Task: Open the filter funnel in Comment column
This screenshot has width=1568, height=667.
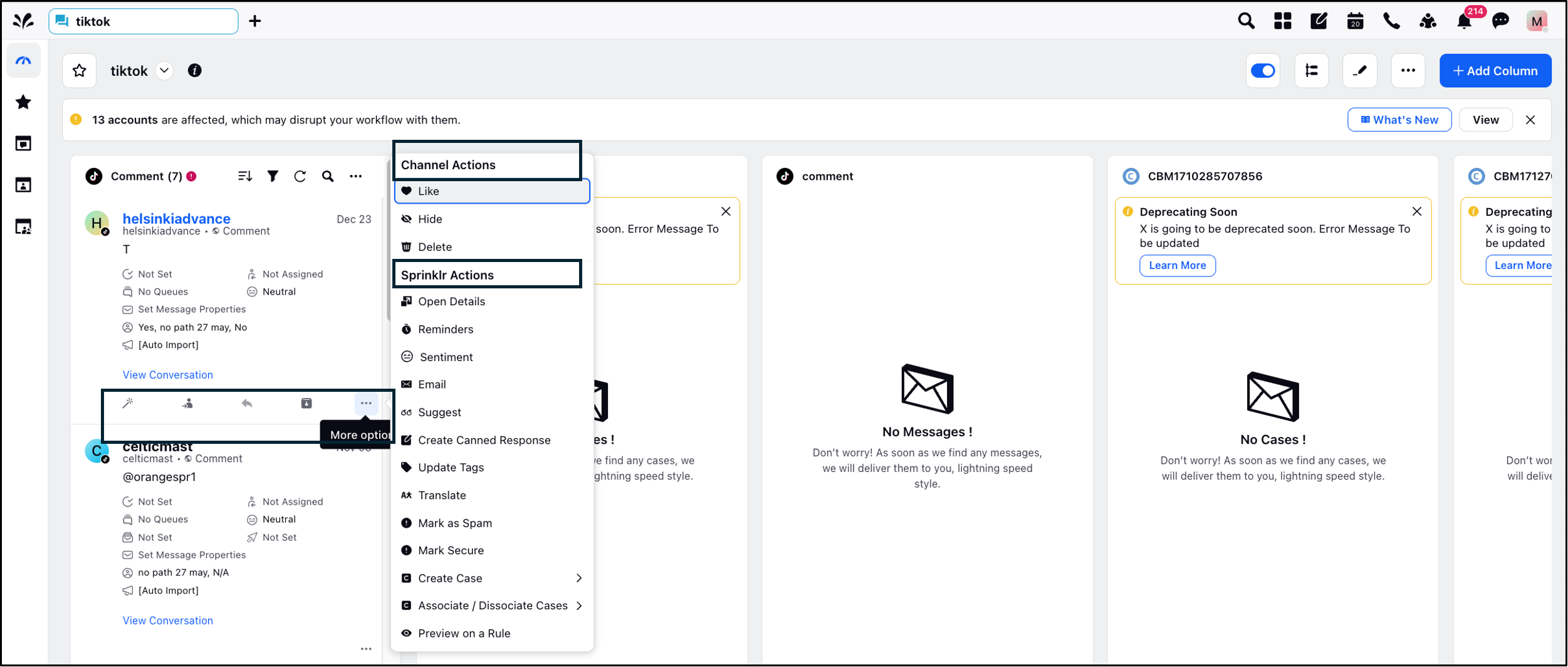Action: click(273, 177)
